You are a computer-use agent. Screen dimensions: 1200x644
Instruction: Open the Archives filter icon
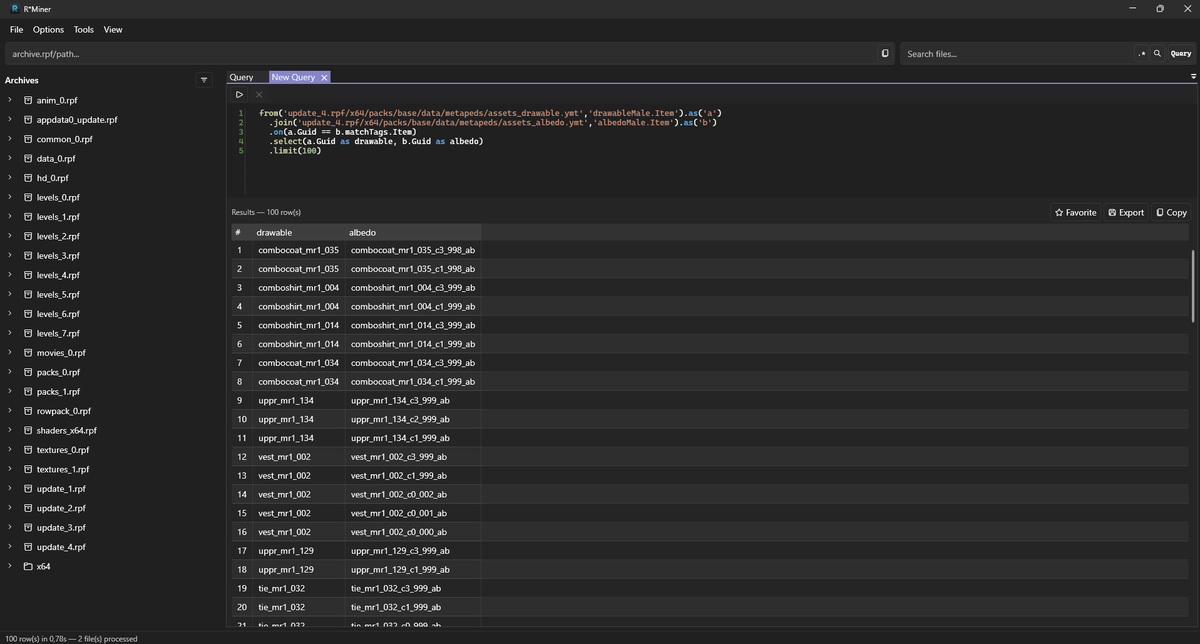[x=204, y=80]
